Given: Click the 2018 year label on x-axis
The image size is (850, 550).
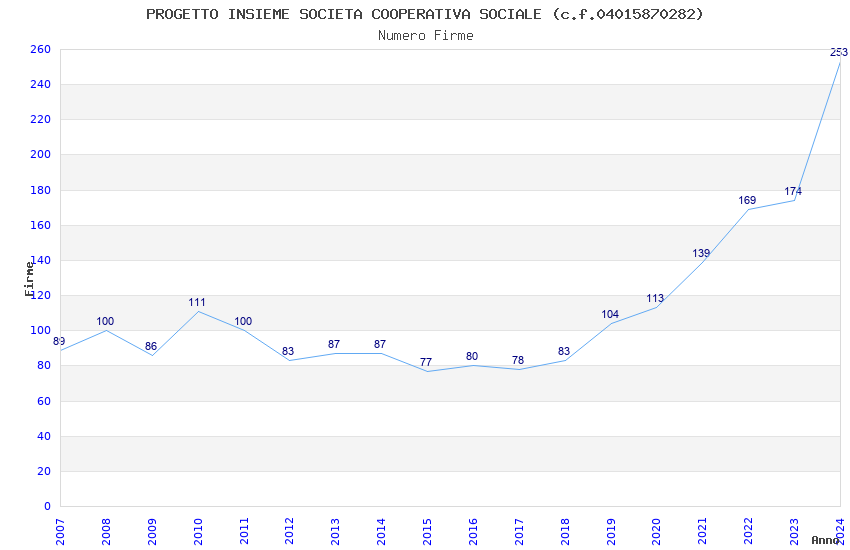Looking at the screenshot, I should 564,532.
